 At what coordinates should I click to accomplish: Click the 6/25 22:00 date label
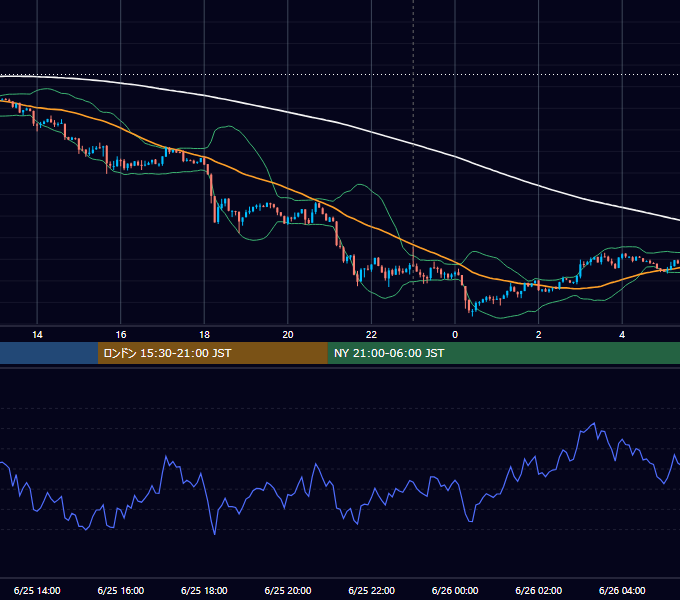[x=372, y=590]
